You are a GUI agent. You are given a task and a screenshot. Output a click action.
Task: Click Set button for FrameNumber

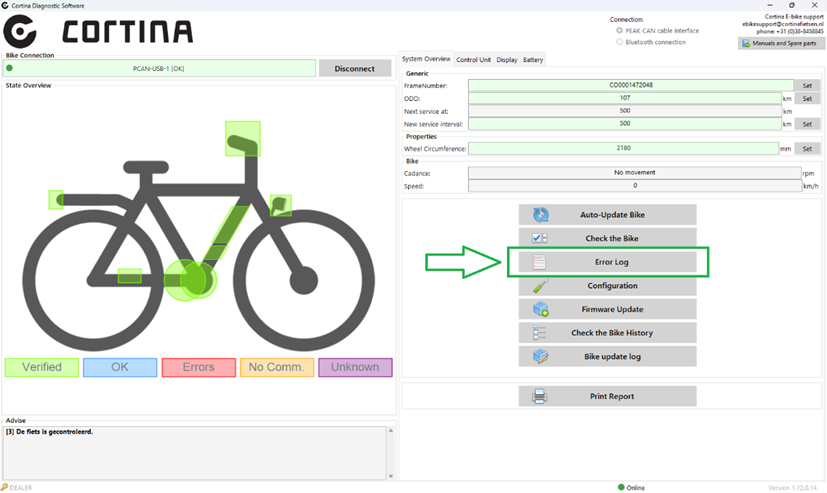(x=807, y=85)
